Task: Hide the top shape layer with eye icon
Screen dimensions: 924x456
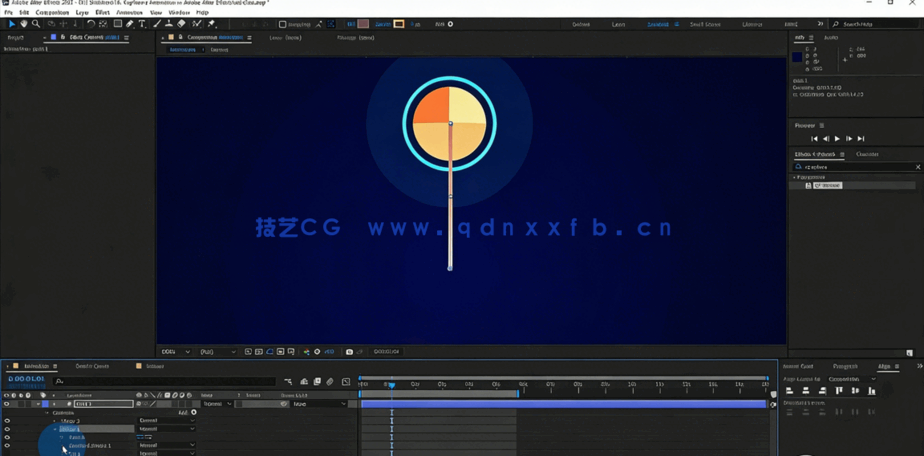Action: point(7,404)
